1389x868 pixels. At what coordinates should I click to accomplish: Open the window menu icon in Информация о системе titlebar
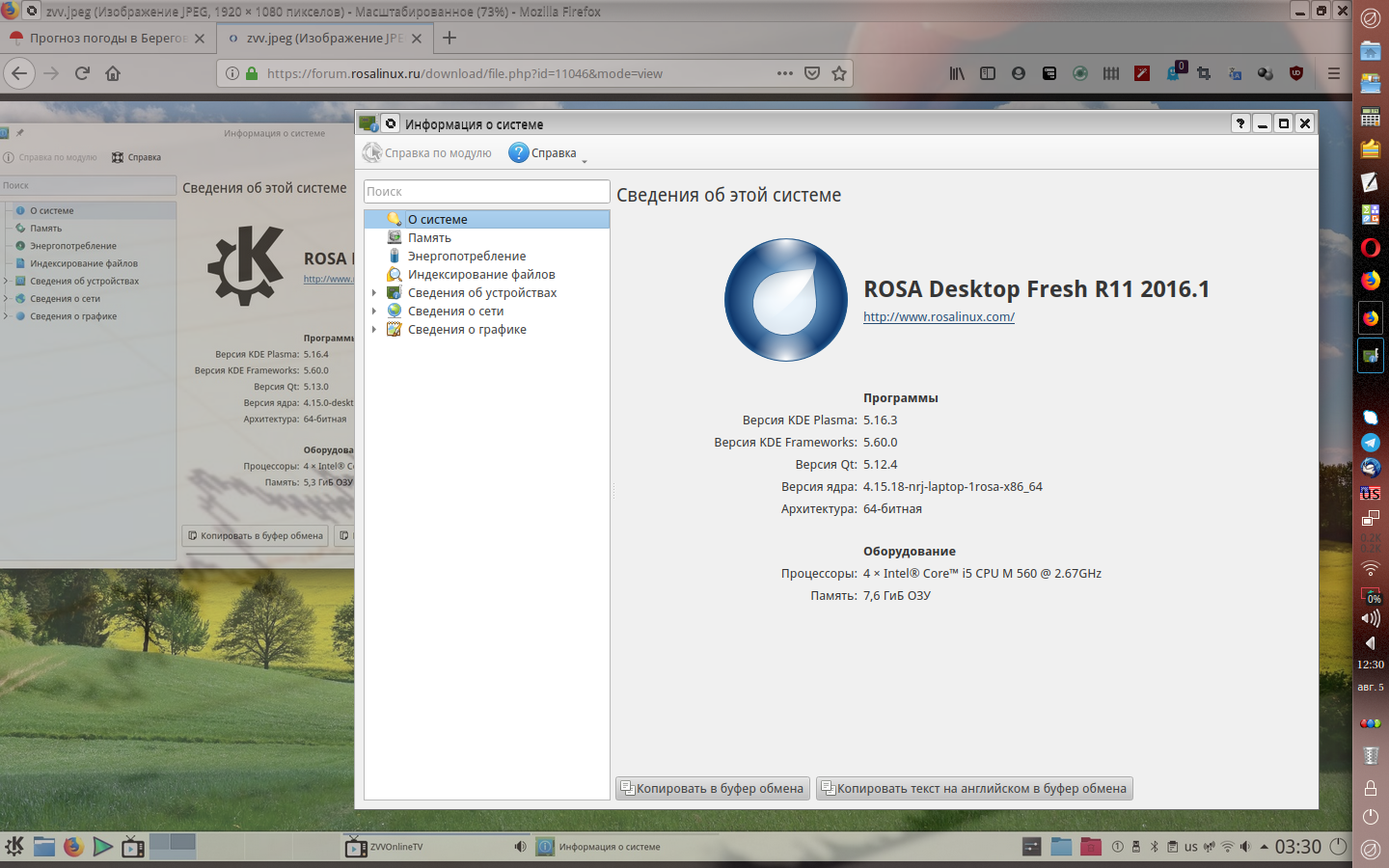pyautogui.click(x=368, y=123)
